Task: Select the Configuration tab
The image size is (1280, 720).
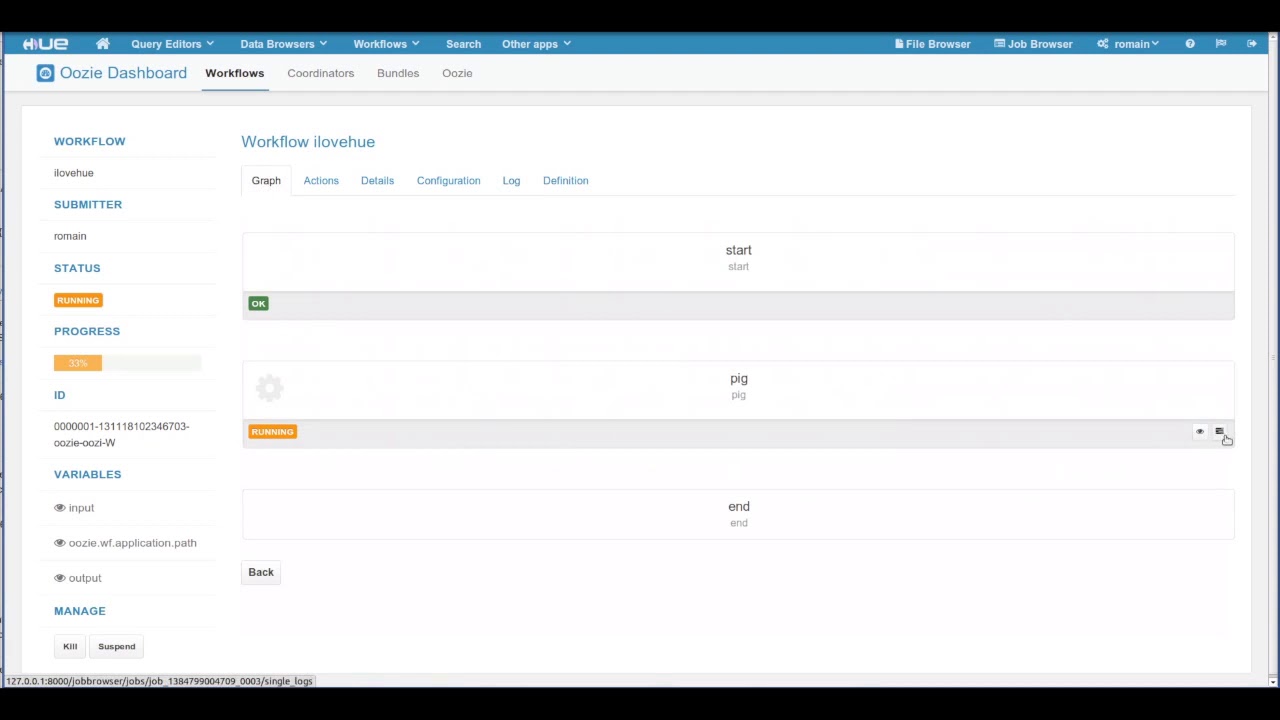Action: click(448, 181)
